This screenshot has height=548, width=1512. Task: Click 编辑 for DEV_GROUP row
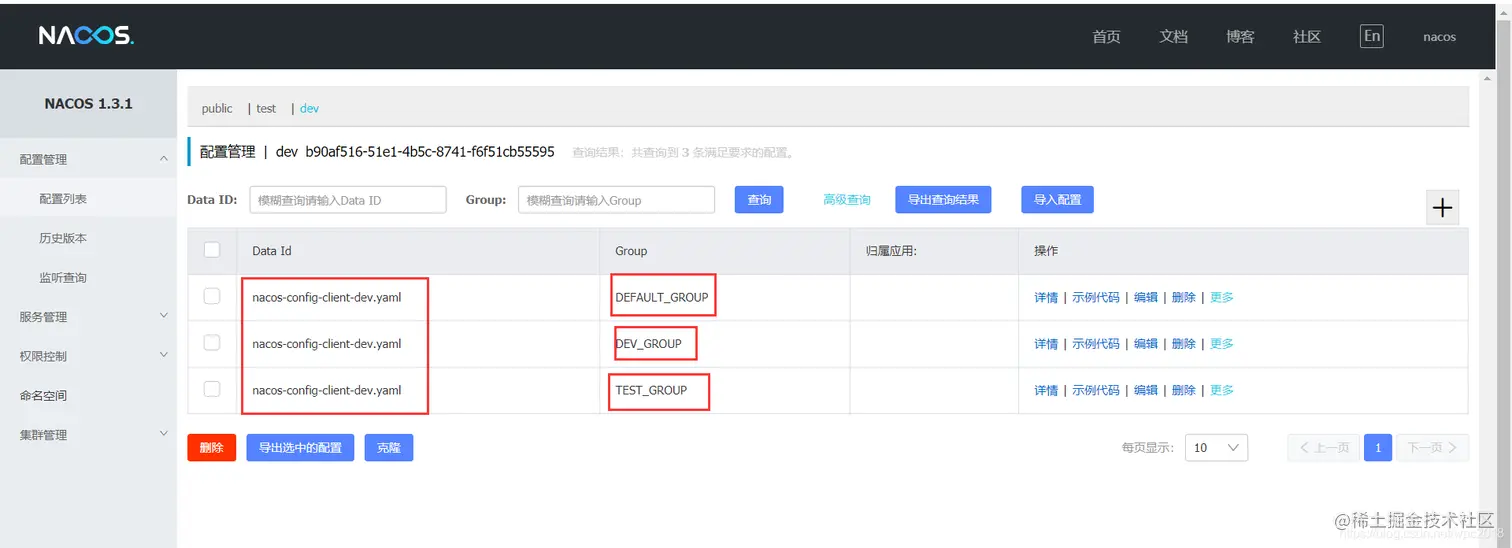1146,343
